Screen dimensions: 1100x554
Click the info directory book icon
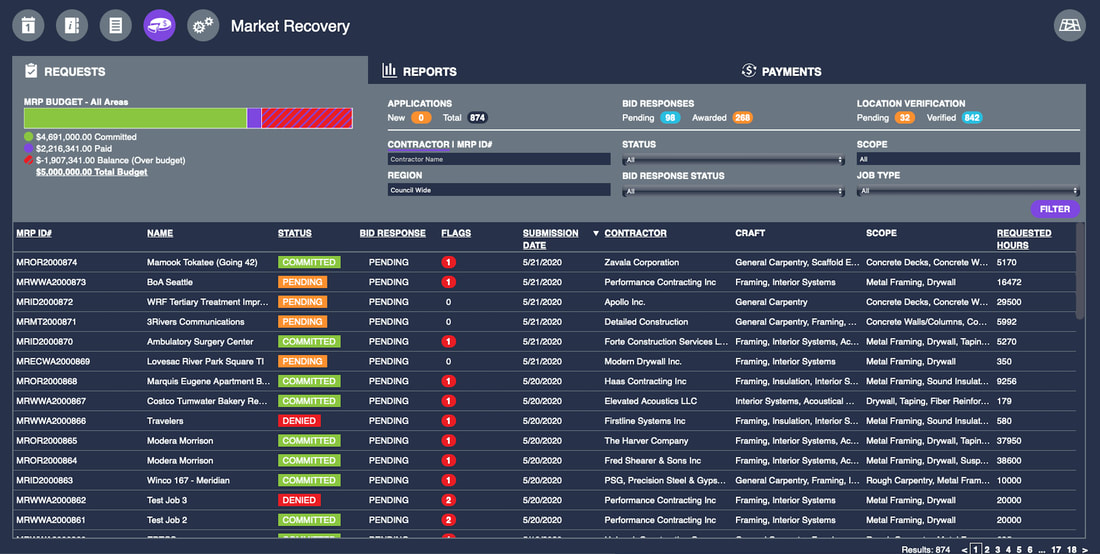click(72, 26)
